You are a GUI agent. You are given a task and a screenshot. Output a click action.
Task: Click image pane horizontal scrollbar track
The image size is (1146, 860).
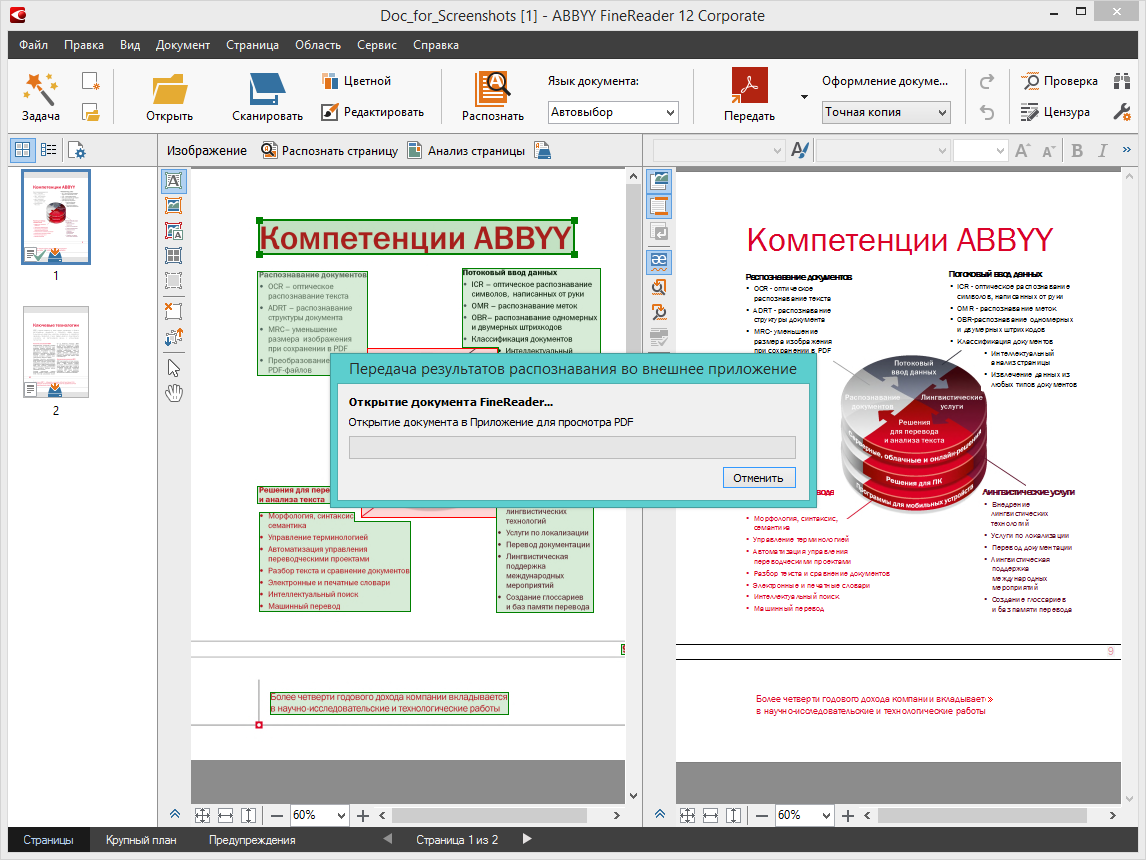click(x=498, y=815)
